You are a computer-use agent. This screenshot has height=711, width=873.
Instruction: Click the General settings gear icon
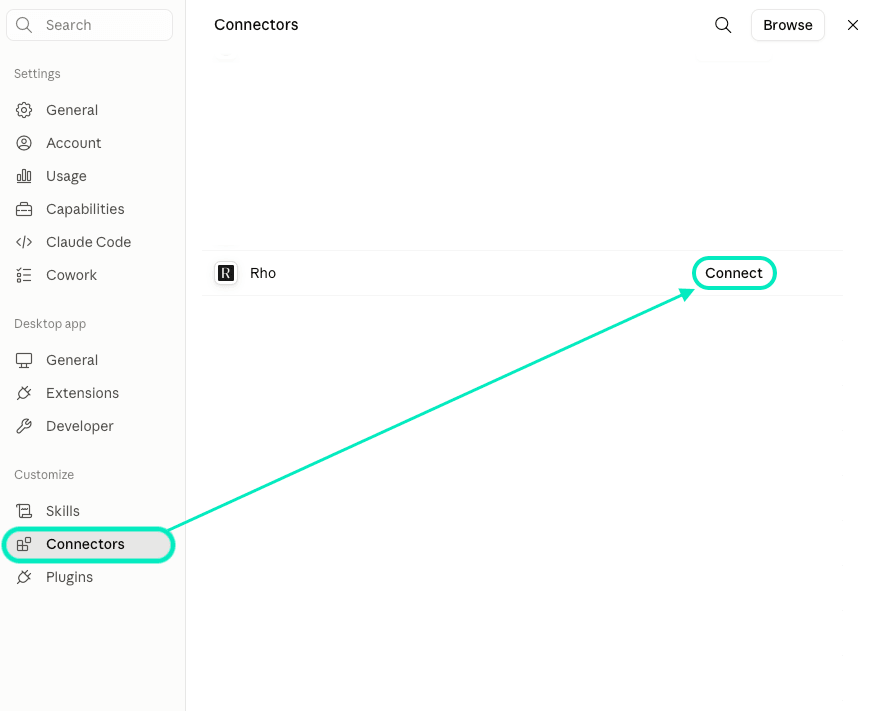point(24,110)
